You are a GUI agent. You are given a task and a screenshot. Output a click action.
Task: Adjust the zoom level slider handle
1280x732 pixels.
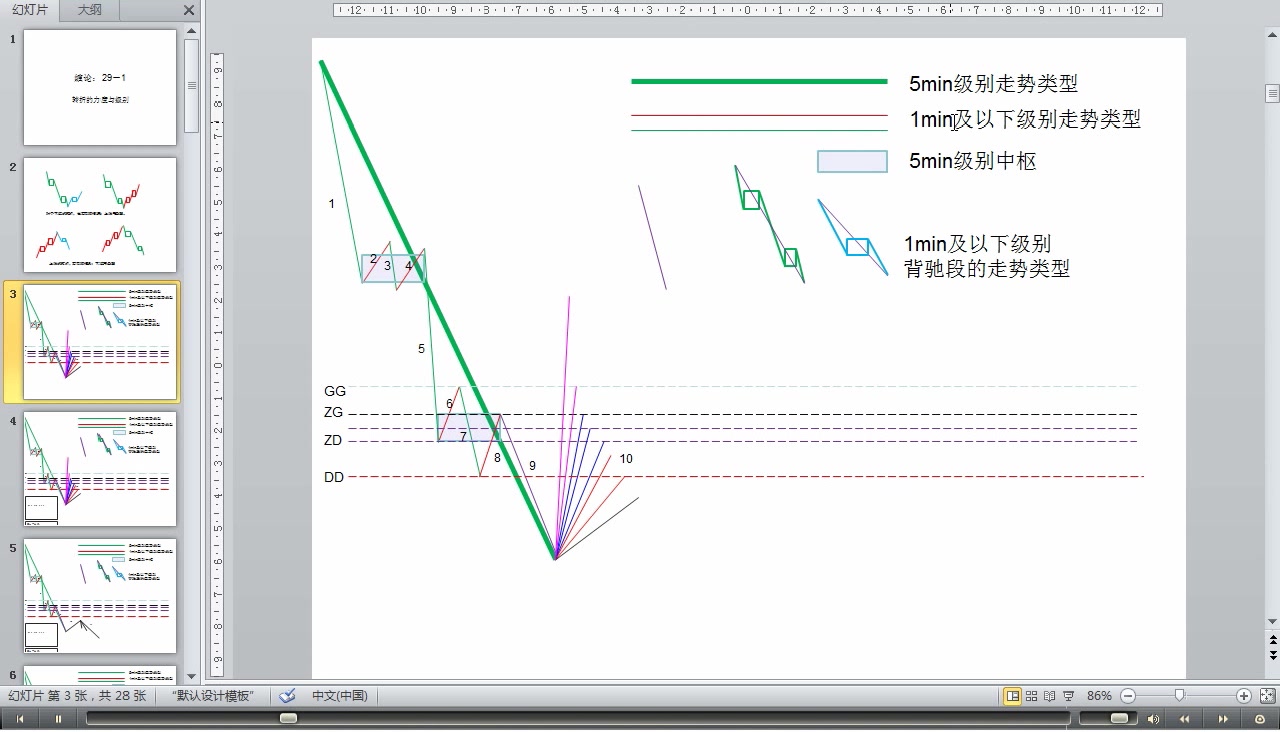(1180, 696)
